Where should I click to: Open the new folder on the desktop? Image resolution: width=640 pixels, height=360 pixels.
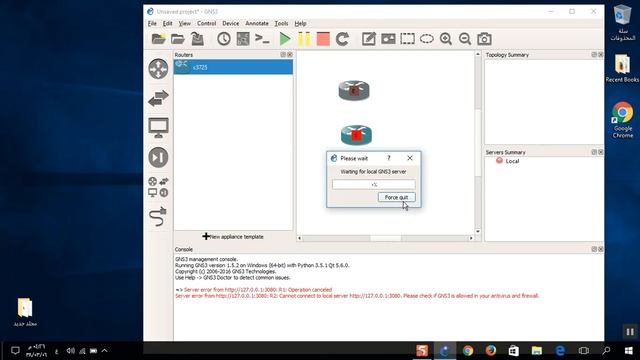click(x=25, y=312)
